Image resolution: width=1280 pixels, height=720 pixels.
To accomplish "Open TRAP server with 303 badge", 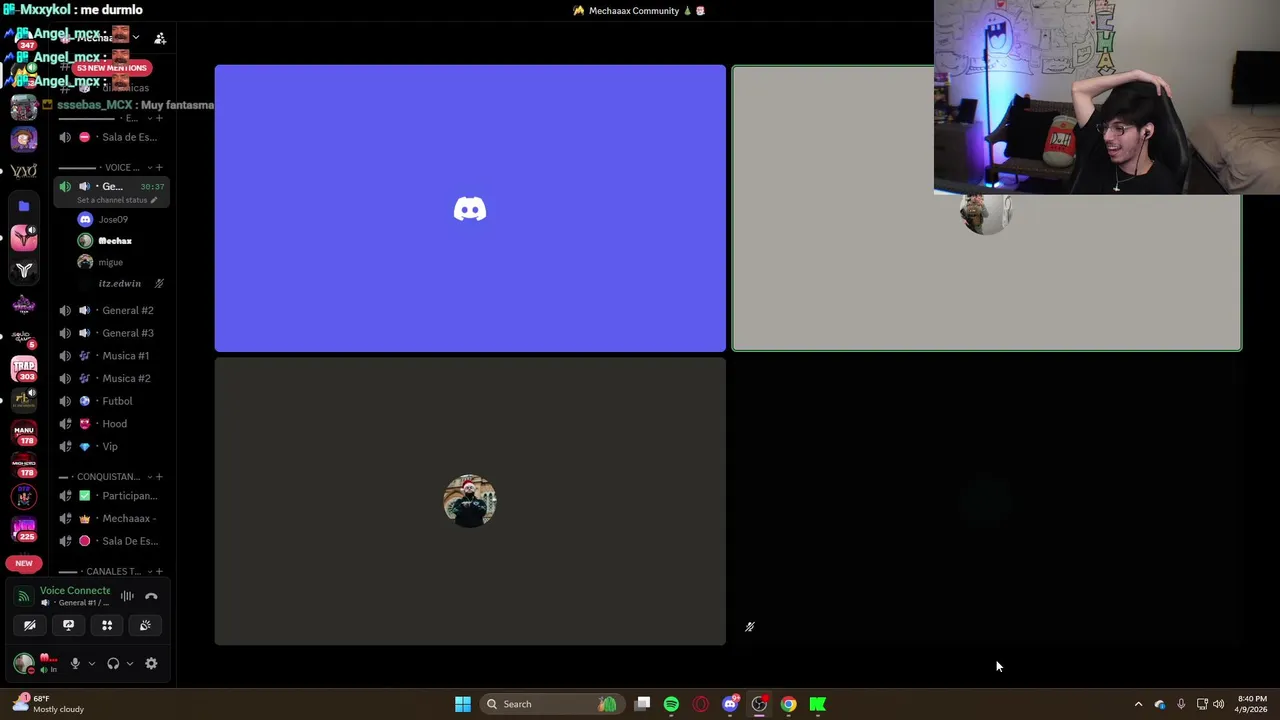I will 24,368.
